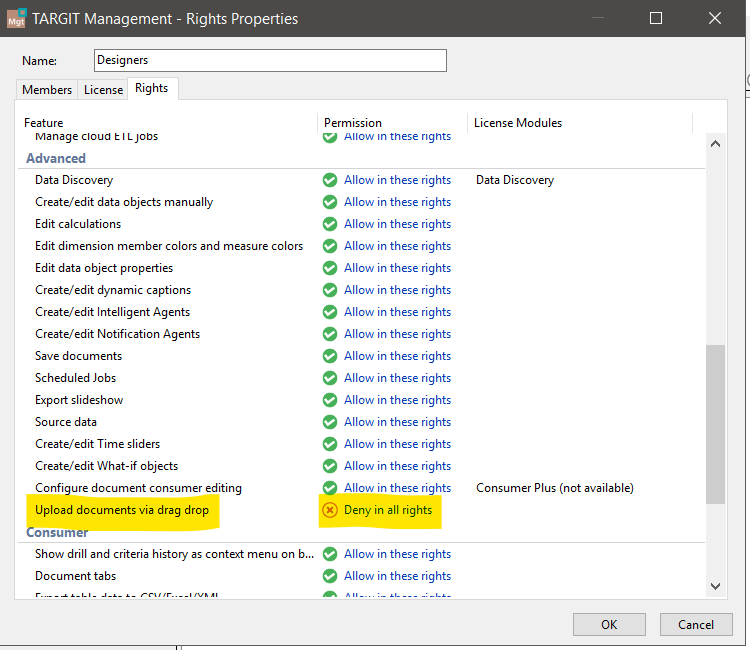Select 'Configure document consumer editing' feature
750x650 pixels.
coord(138,488)
